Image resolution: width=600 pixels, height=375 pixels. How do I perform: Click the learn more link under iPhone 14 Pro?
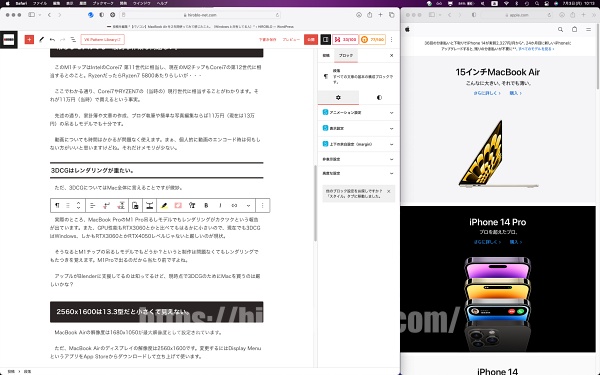487,242
